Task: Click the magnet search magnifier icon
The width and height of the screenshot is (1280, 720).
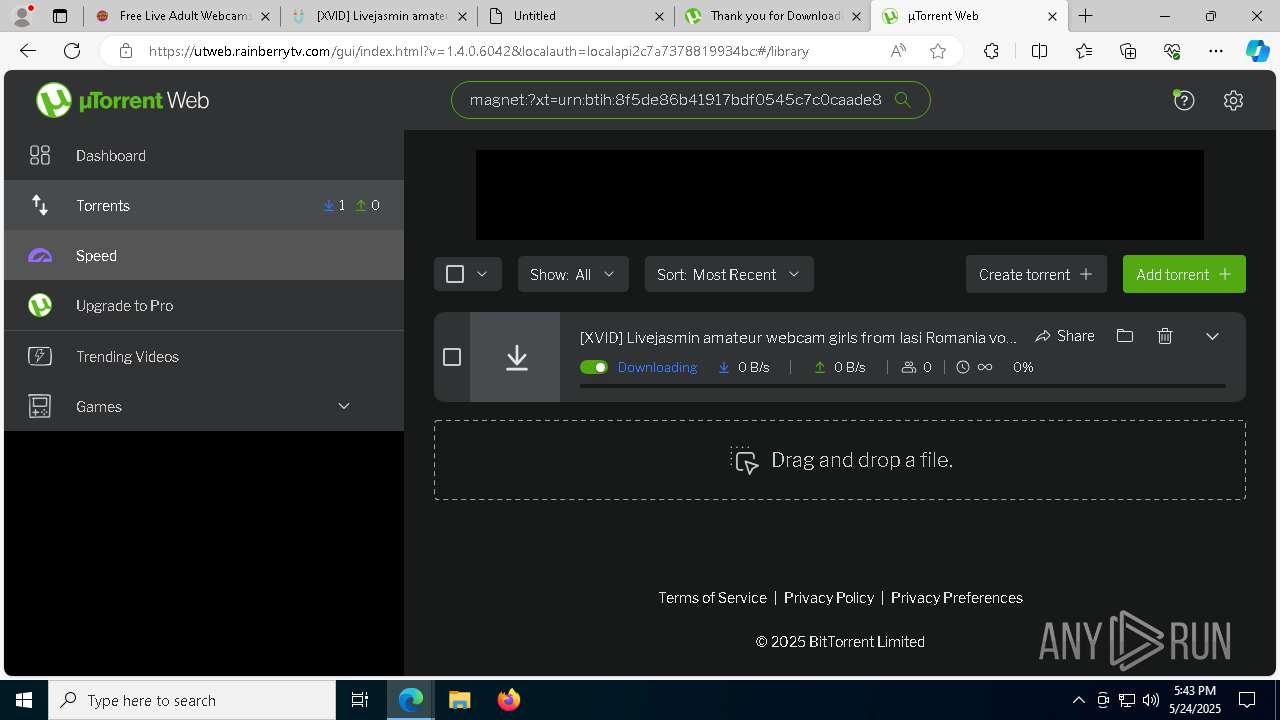Action: click(x=902, y=99)
